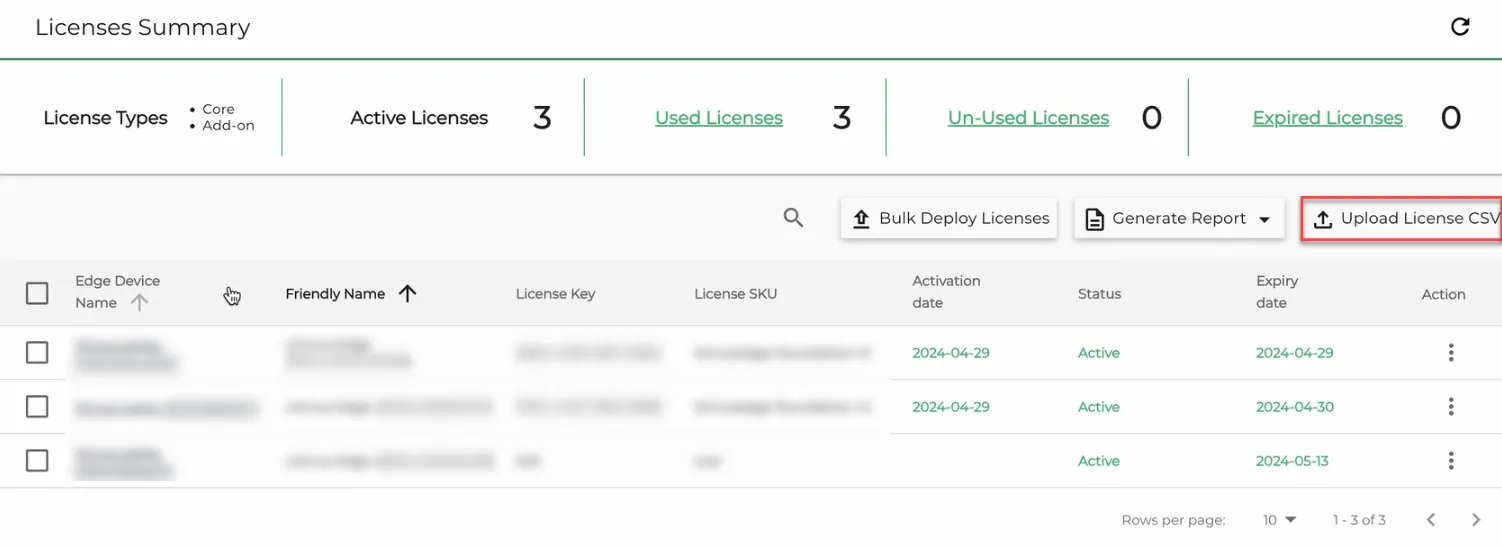The height and width of the screenshot is (548, 1502).
Task: Click expiry date 2024-04-30
Action: coord(1295,407)
